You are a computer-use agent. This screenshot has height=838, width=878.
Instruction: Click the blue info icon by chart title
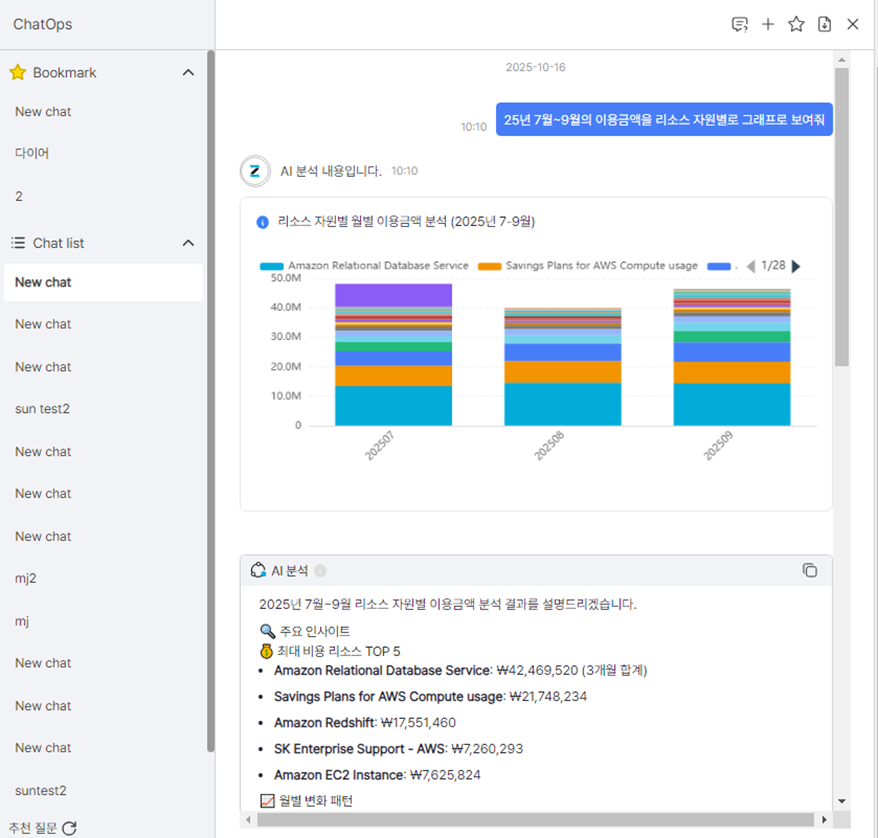coord(263,222)
